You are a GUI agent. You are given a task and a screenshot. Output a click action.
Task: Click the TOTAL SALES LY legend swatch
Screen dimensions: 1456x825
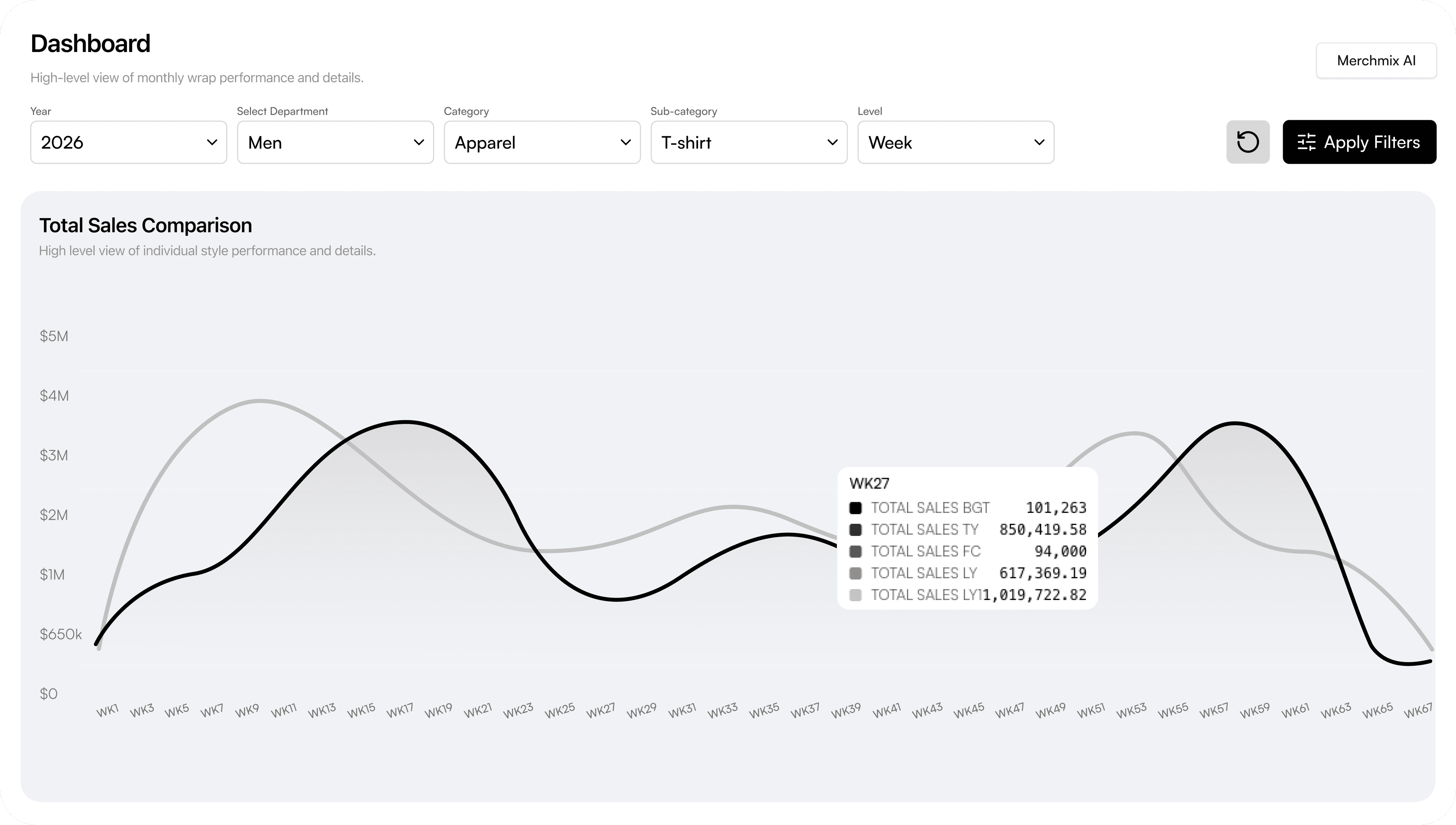(855, 574)
